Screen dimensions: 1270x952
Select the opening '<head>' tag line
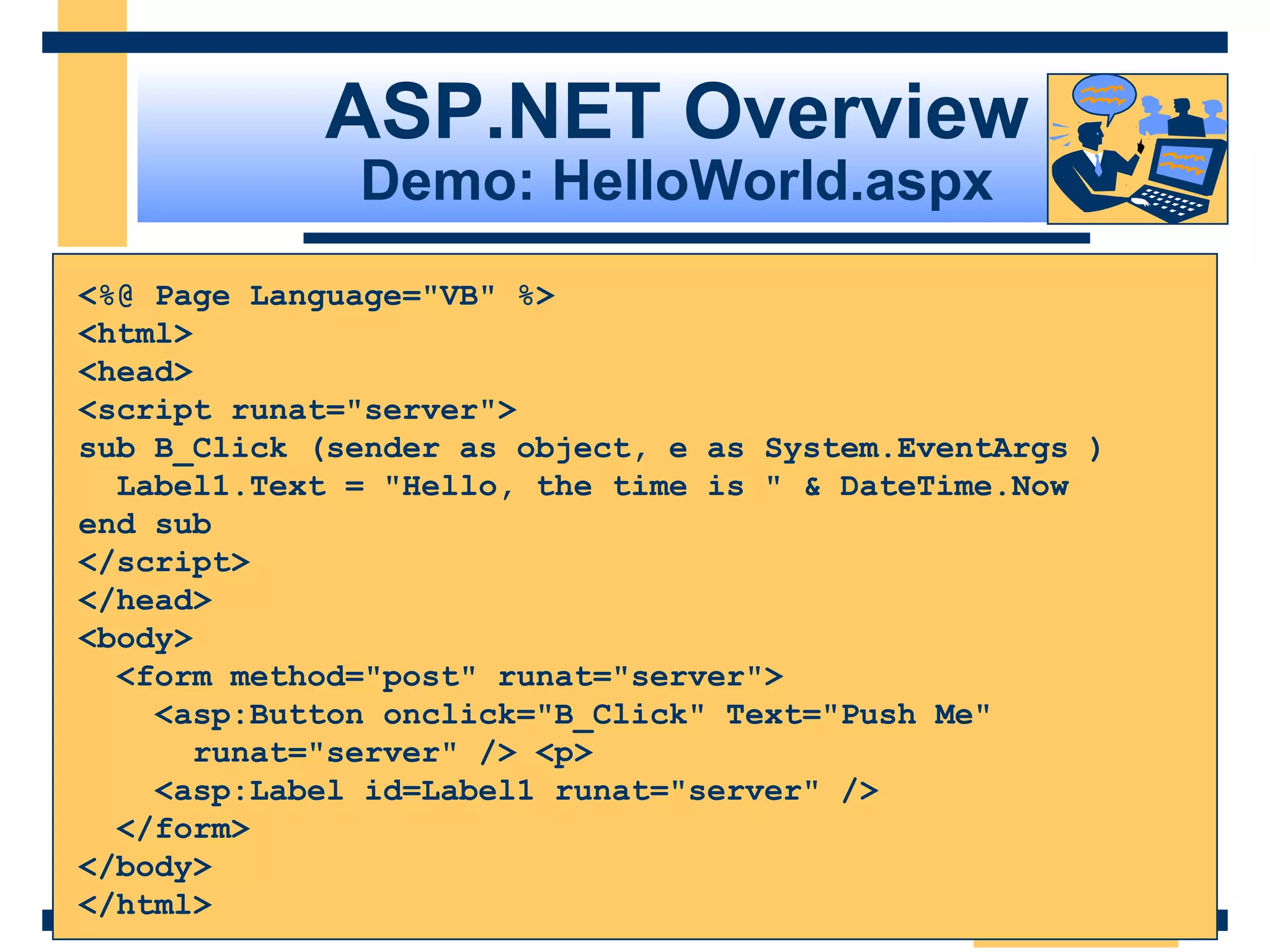pos(135,372)
